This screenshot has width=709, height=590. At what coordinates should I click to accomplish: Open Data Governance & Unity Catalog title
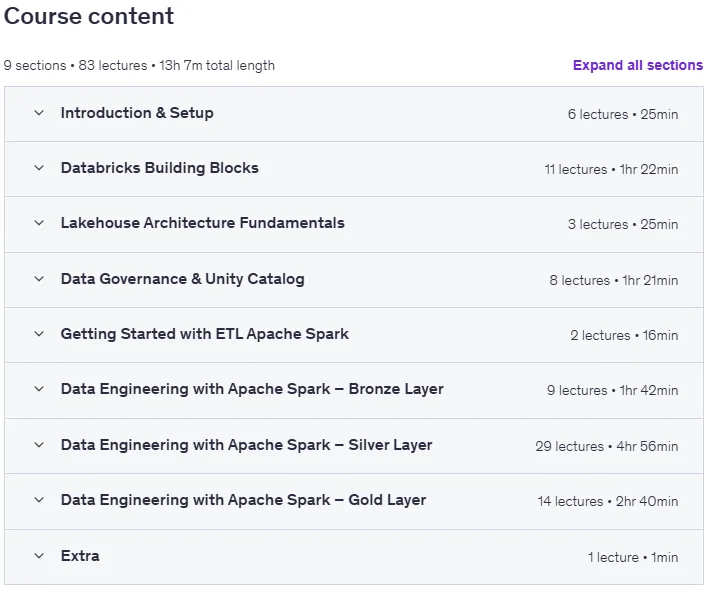183,279
